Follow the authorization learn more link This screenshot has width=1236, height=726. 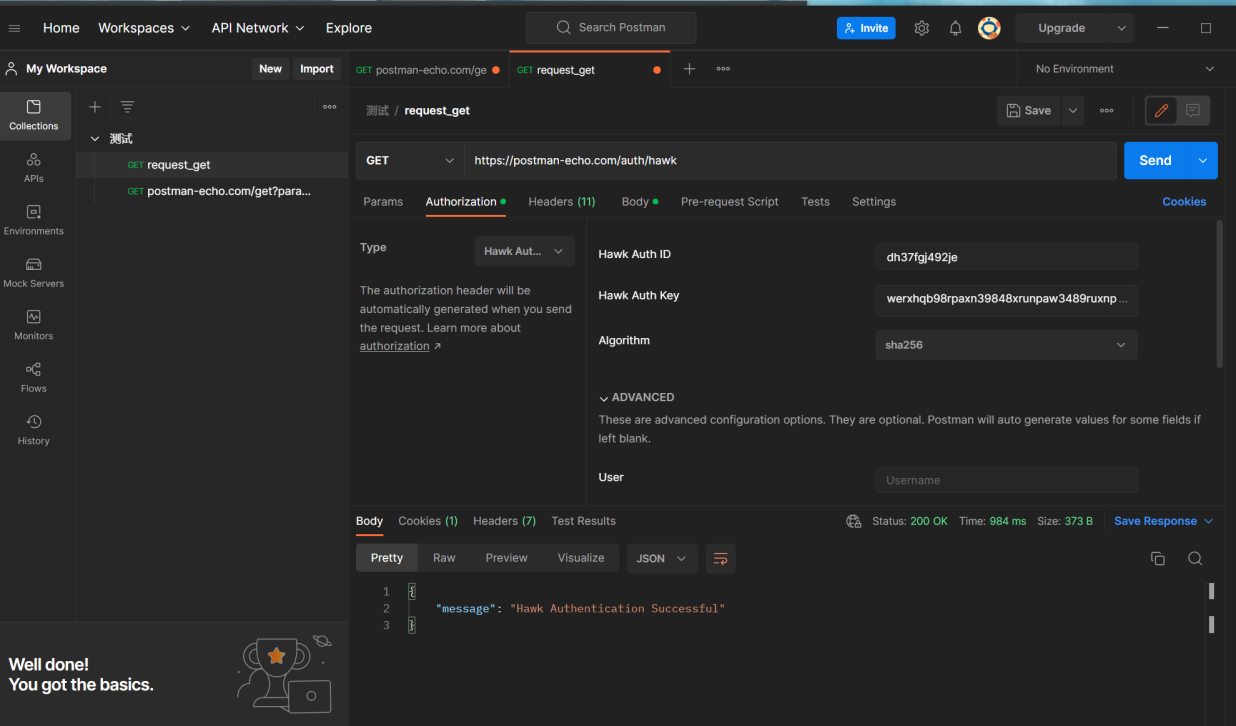click(x=394, y=346)
